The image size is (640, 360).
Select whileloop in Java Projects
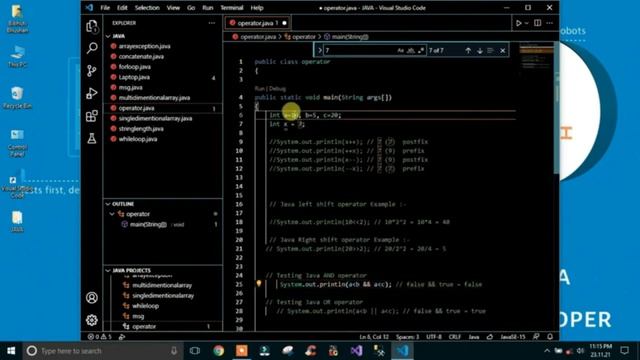(x=145, y=306)
